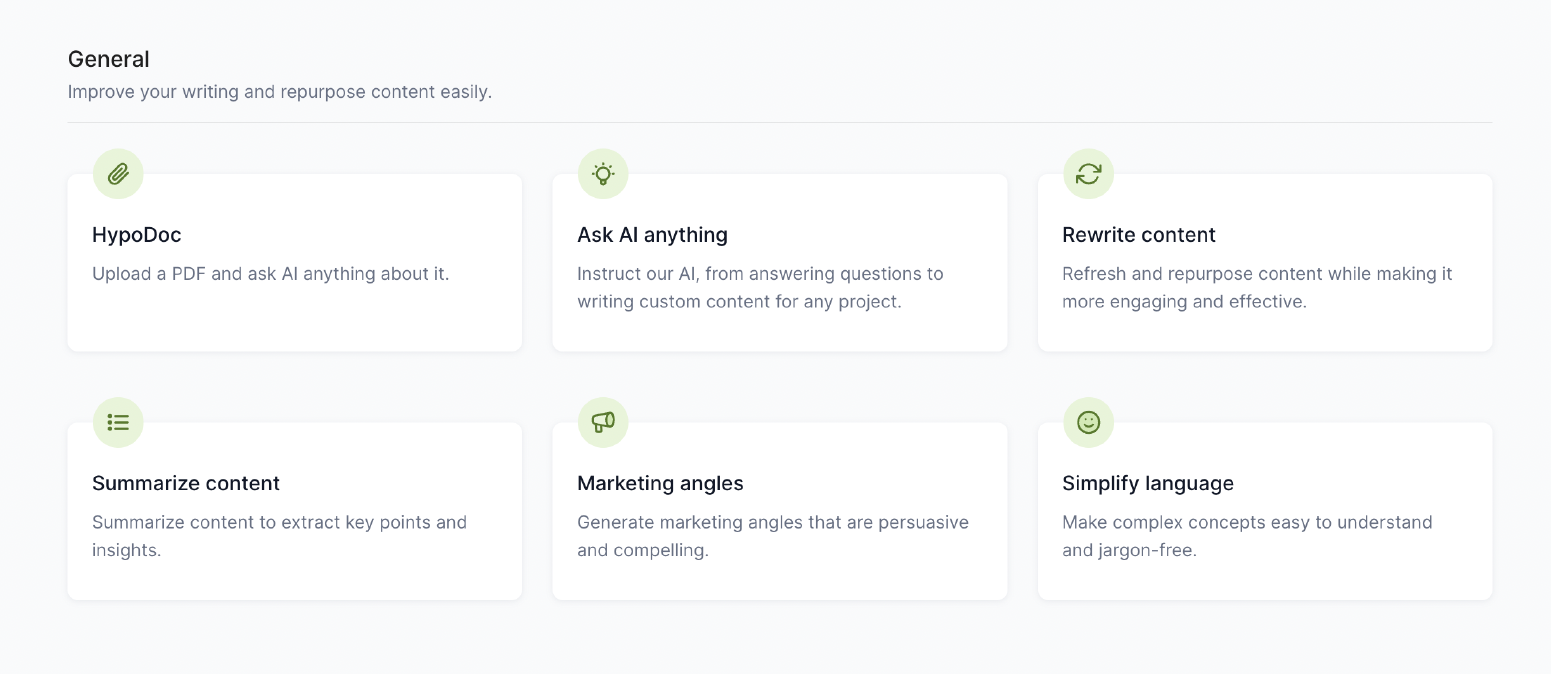Click the 'Generate marketing angles' description text

tap(772, 535)
